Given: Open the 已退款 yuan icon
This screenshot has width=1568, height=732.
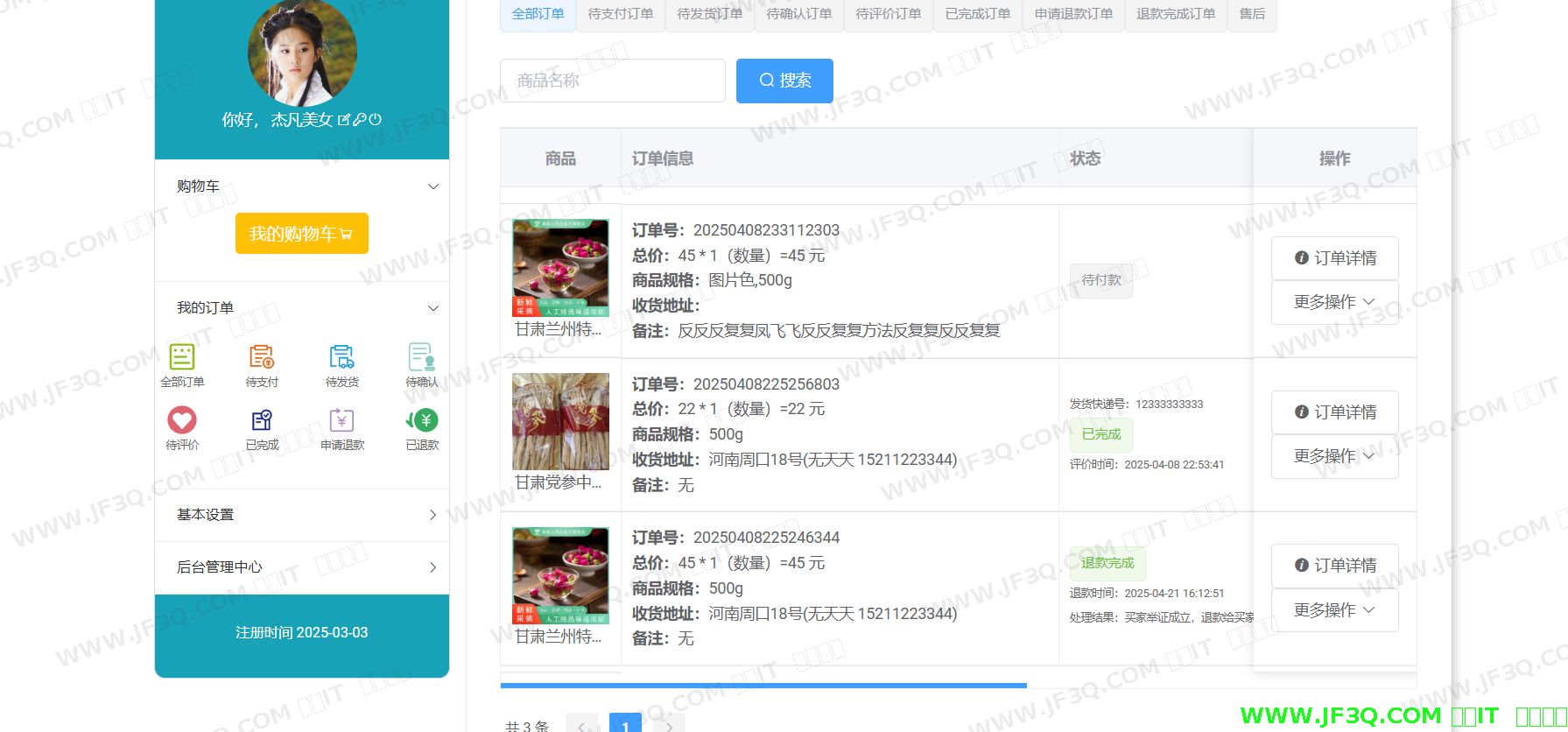Looking at the screenshot, I should click(423, 420).
